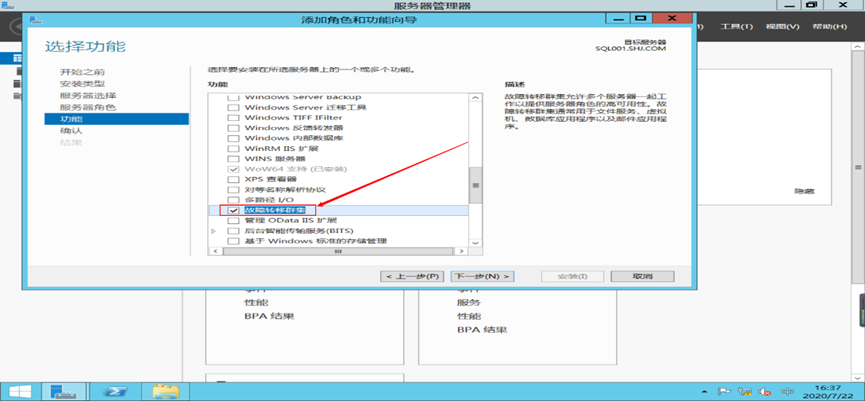Click the feature list vertical scrollbar thumb
This screenshot has width=865, height=401.
475,185
